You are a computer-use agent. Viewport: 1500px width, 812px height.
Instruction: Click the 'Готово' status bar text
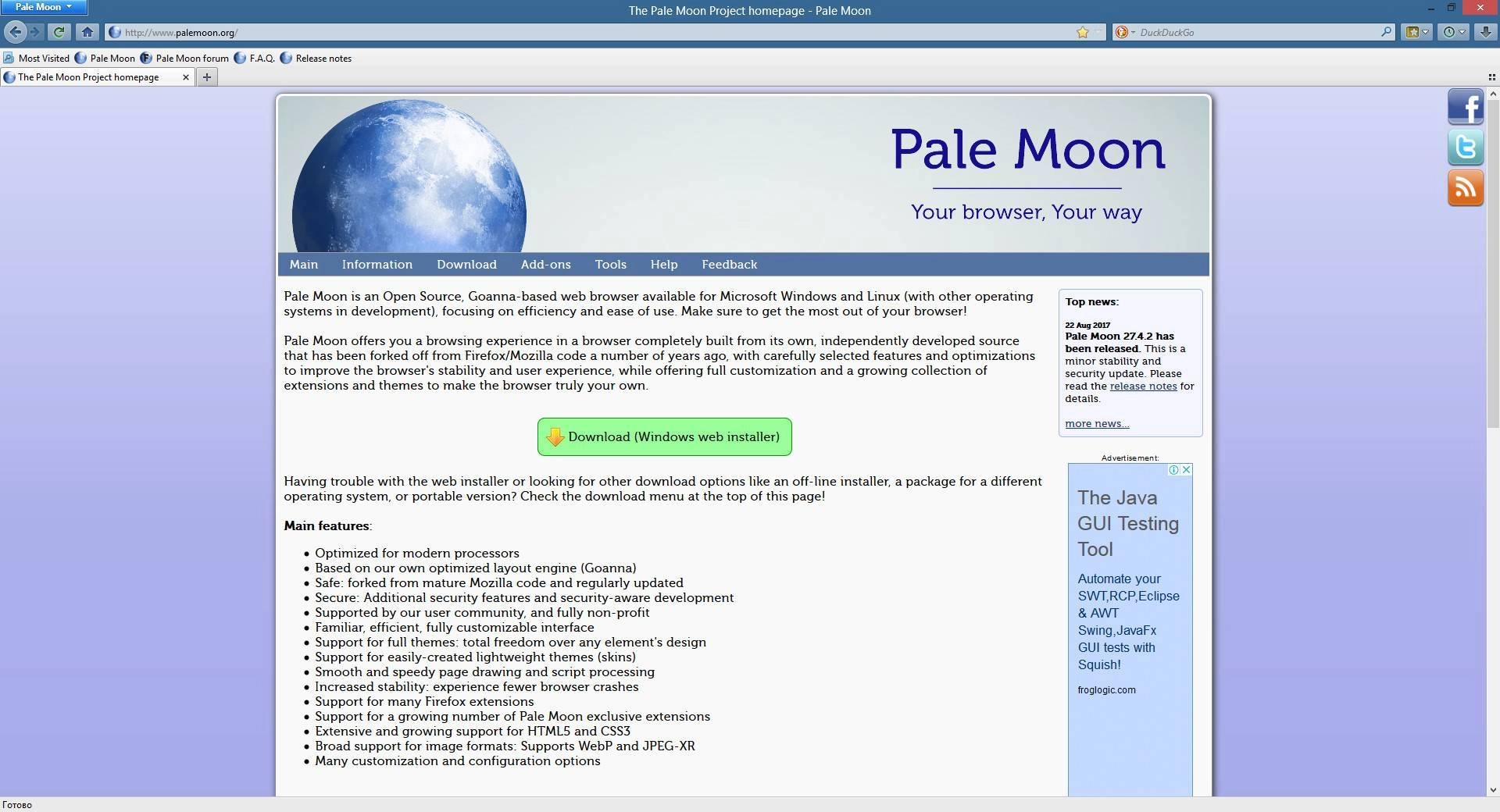pyautogui.click(x=17, y=804)
